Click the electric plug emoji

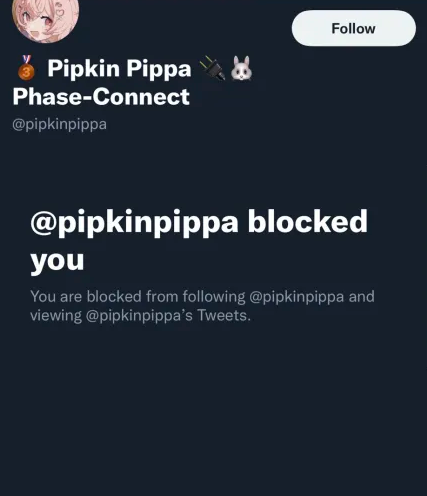[x=213, y=68]
